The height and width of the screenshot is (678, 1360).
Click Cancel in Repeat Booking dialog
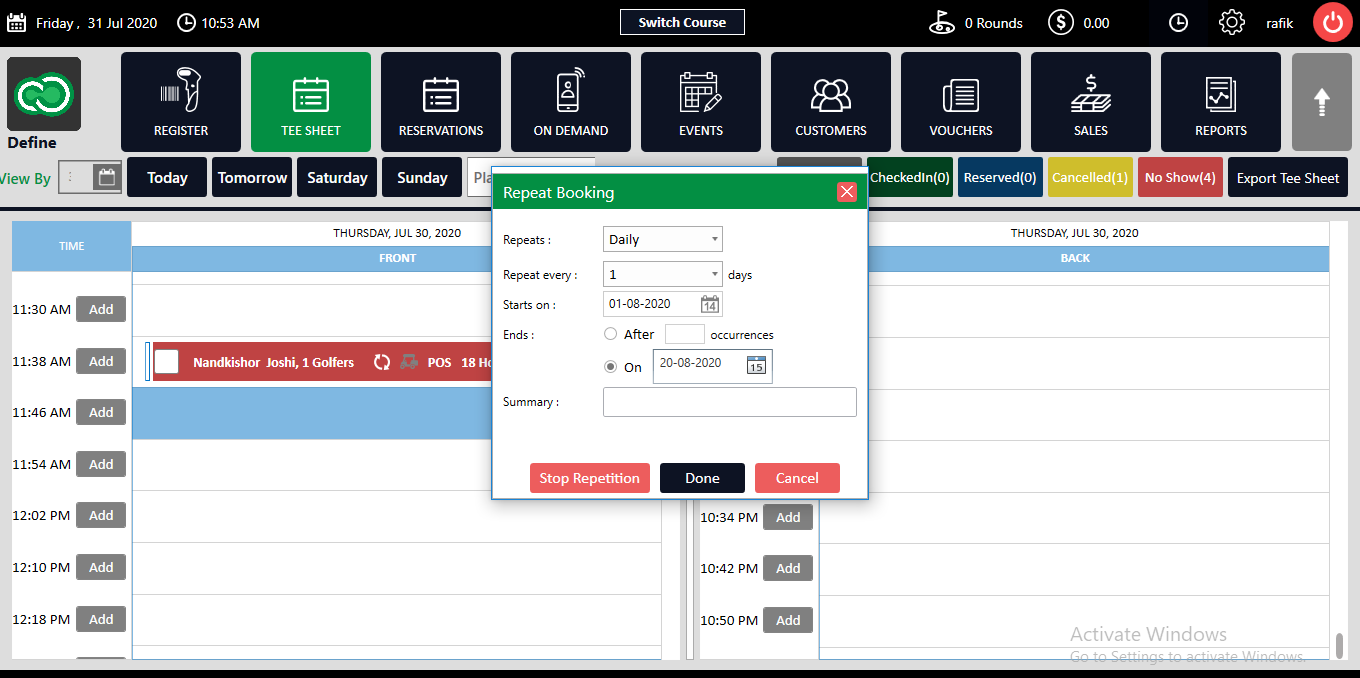[x=797, y=478]
